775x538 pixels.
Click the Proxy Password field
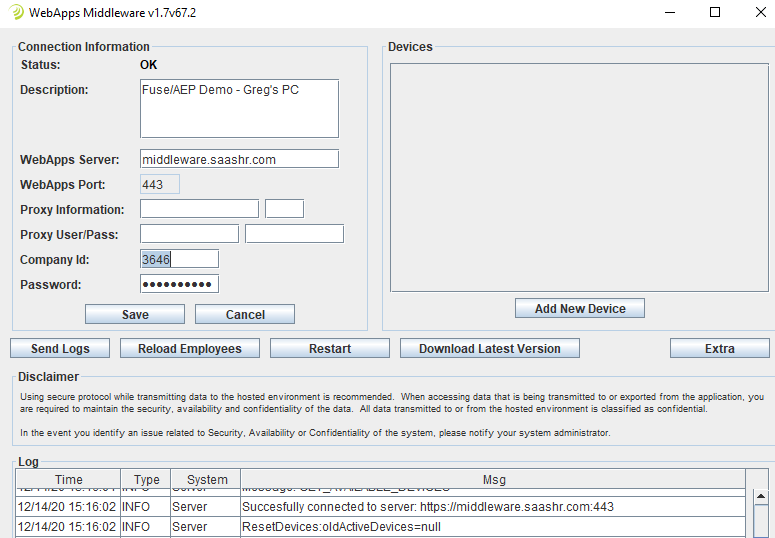(294, 234)
